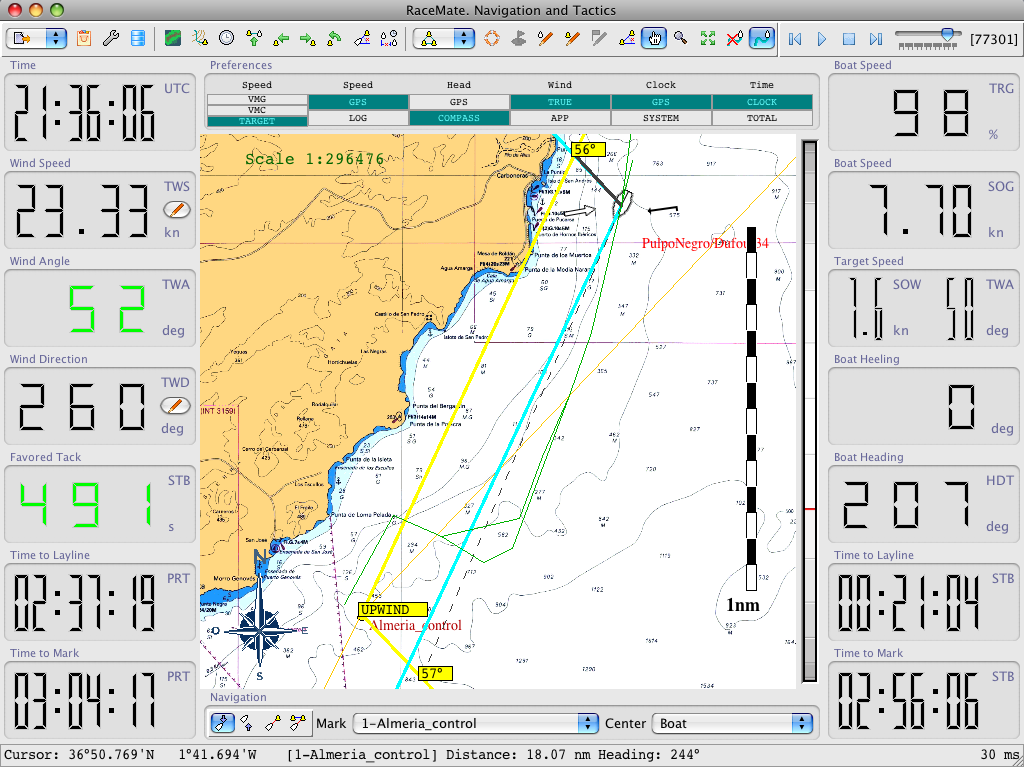Select the magnifying glass zoom tool
Image resolution: width=1024 pixels, height=767 pixels.
[680, 38]
